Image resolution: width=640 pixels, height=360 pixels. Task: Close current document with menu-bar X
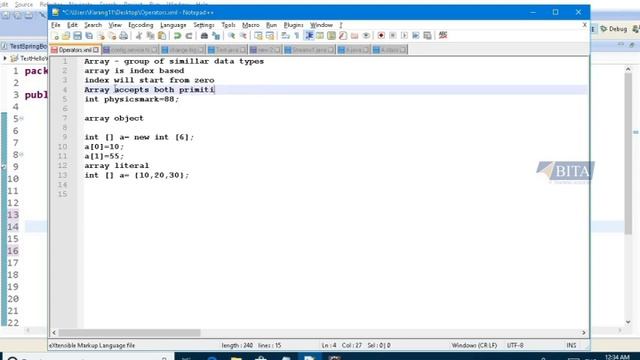point(584,25)
